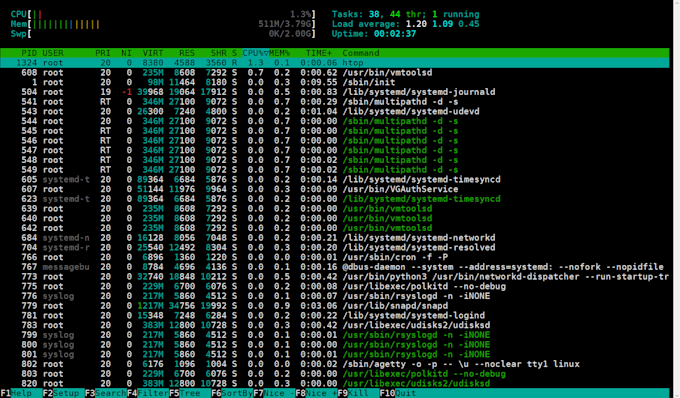
Task: Select the /sbin/init process row
Action: 334,82
